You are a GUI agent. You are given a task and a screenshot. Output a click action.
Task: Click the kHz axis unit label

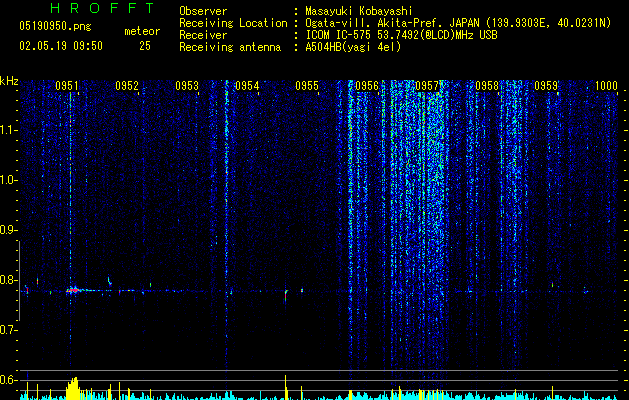tap(9, 81)
